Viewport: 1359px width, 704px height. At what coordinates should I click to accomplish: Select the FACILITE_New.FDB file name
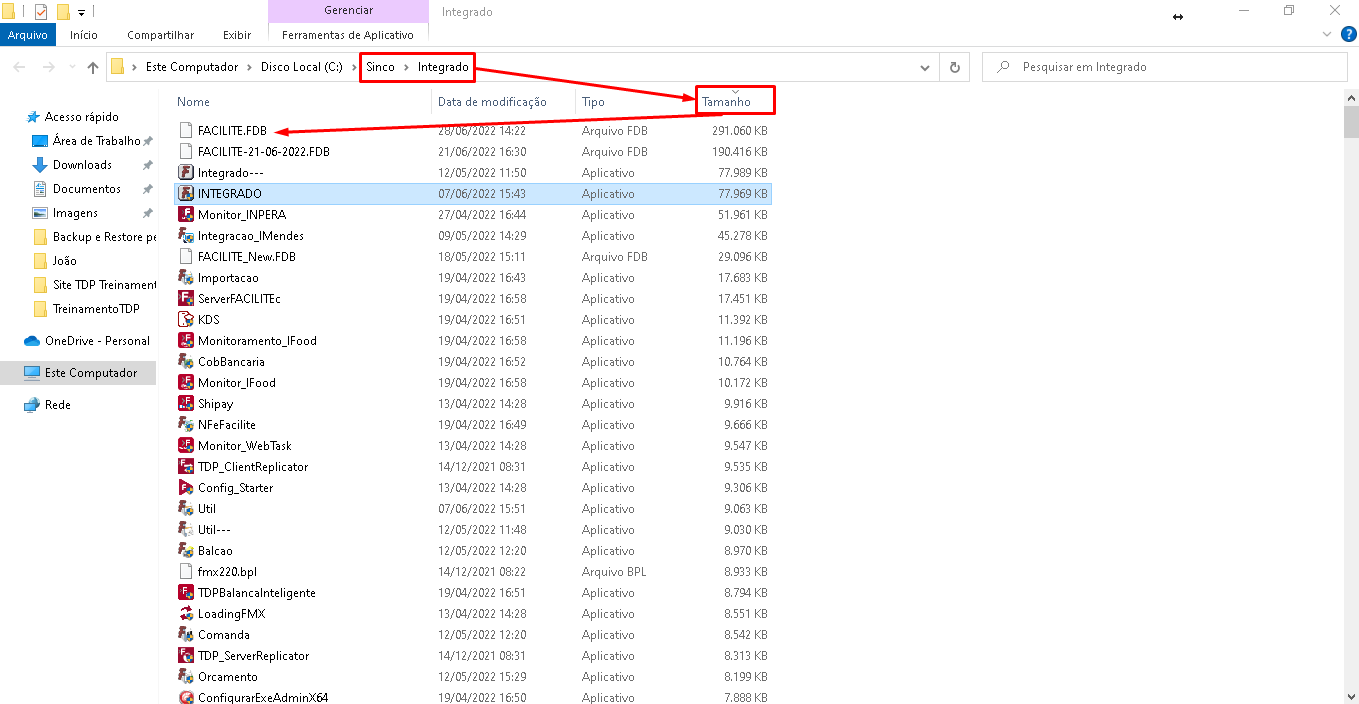[x=247, y=257]
